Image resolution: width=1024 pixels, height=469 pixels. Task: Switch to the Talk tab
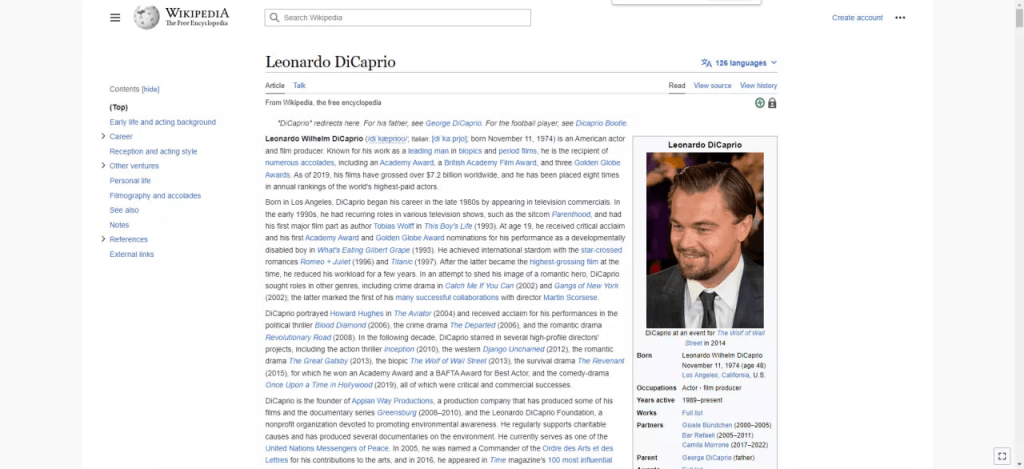[299, 86]
